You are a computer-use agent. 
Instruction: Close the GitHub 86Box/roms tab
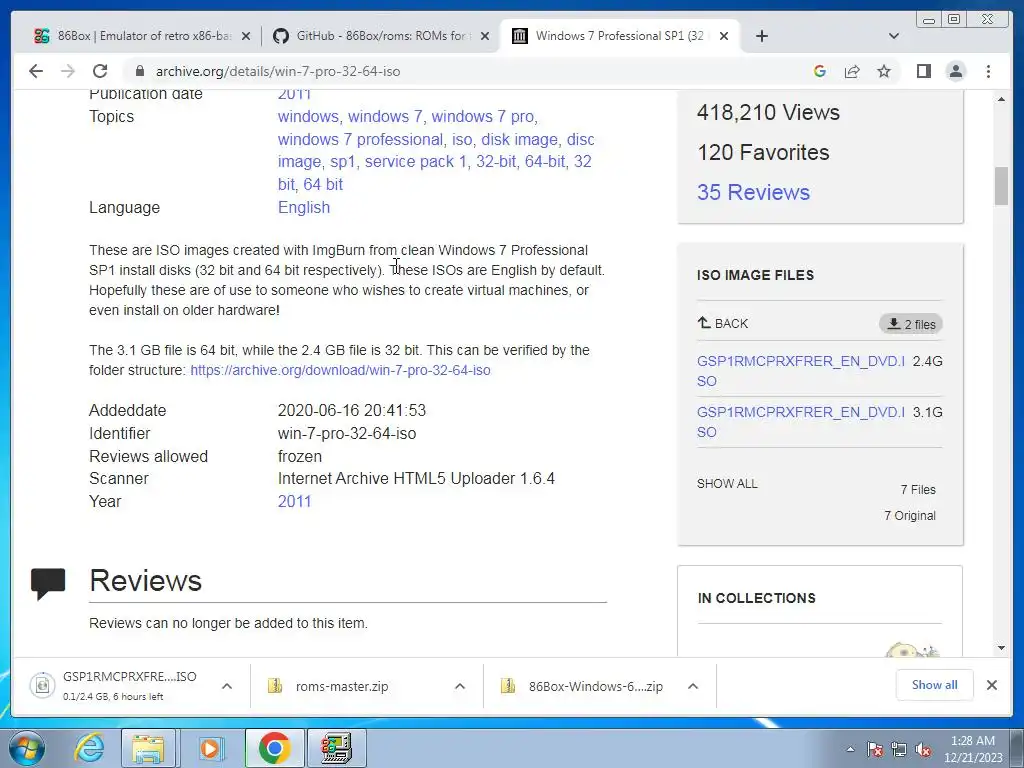[485, 36]
